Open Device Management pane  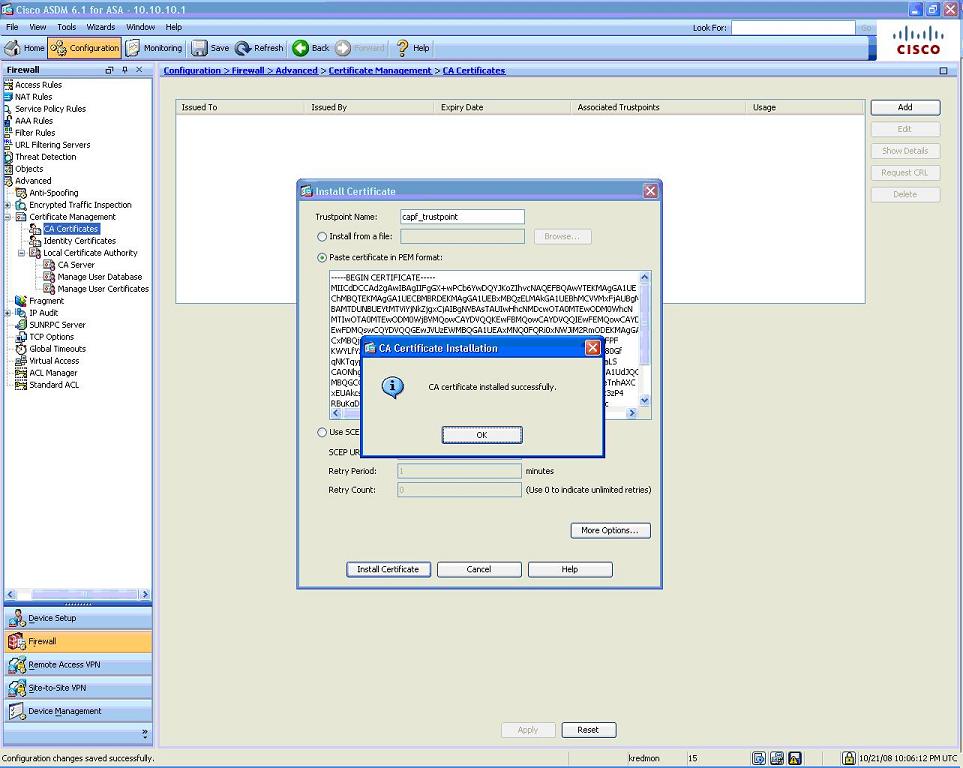(x=78, y=711)
